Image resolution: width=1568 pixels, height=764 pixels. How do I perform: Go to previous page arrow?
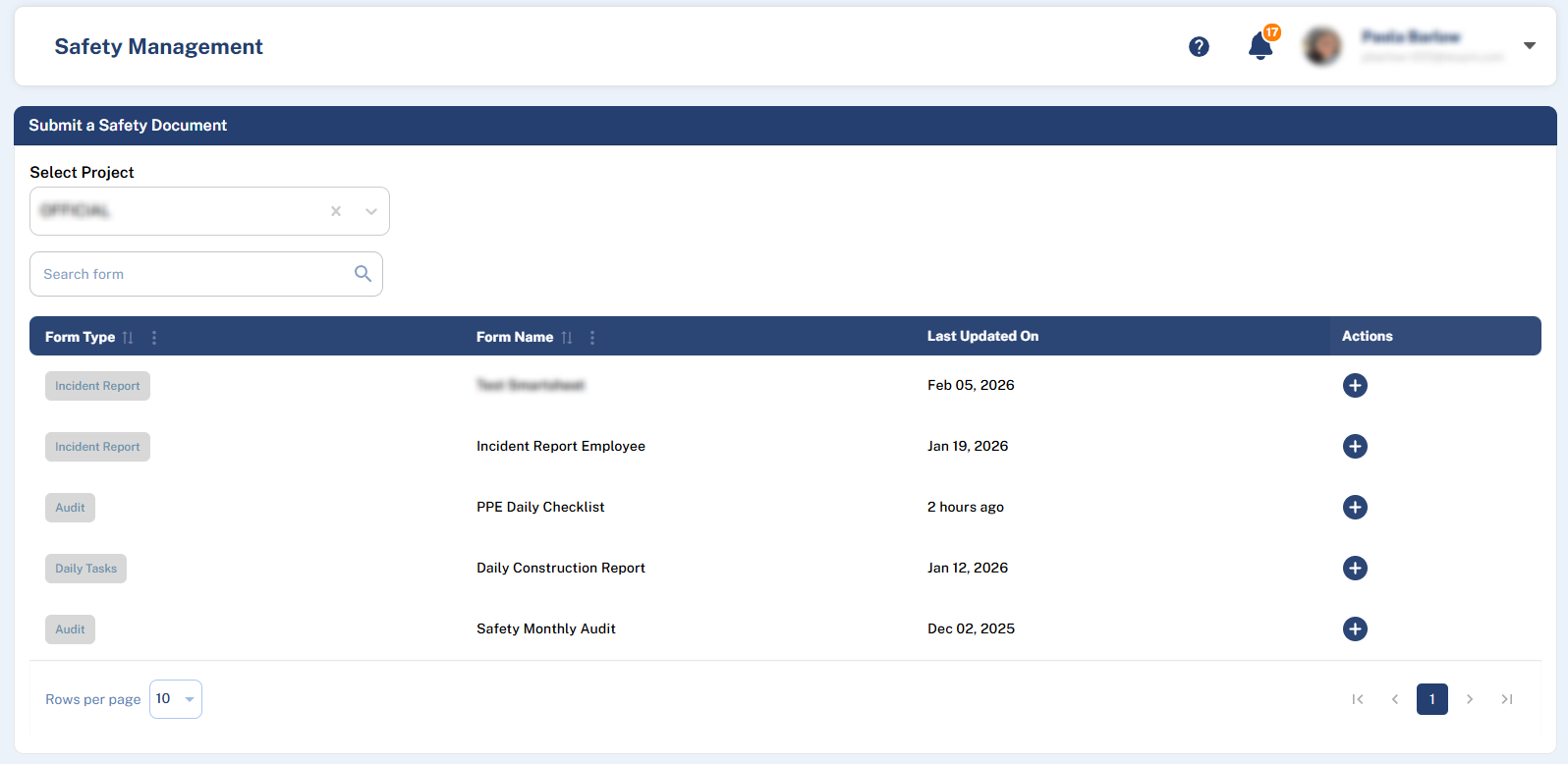(x=1395, y=699)
